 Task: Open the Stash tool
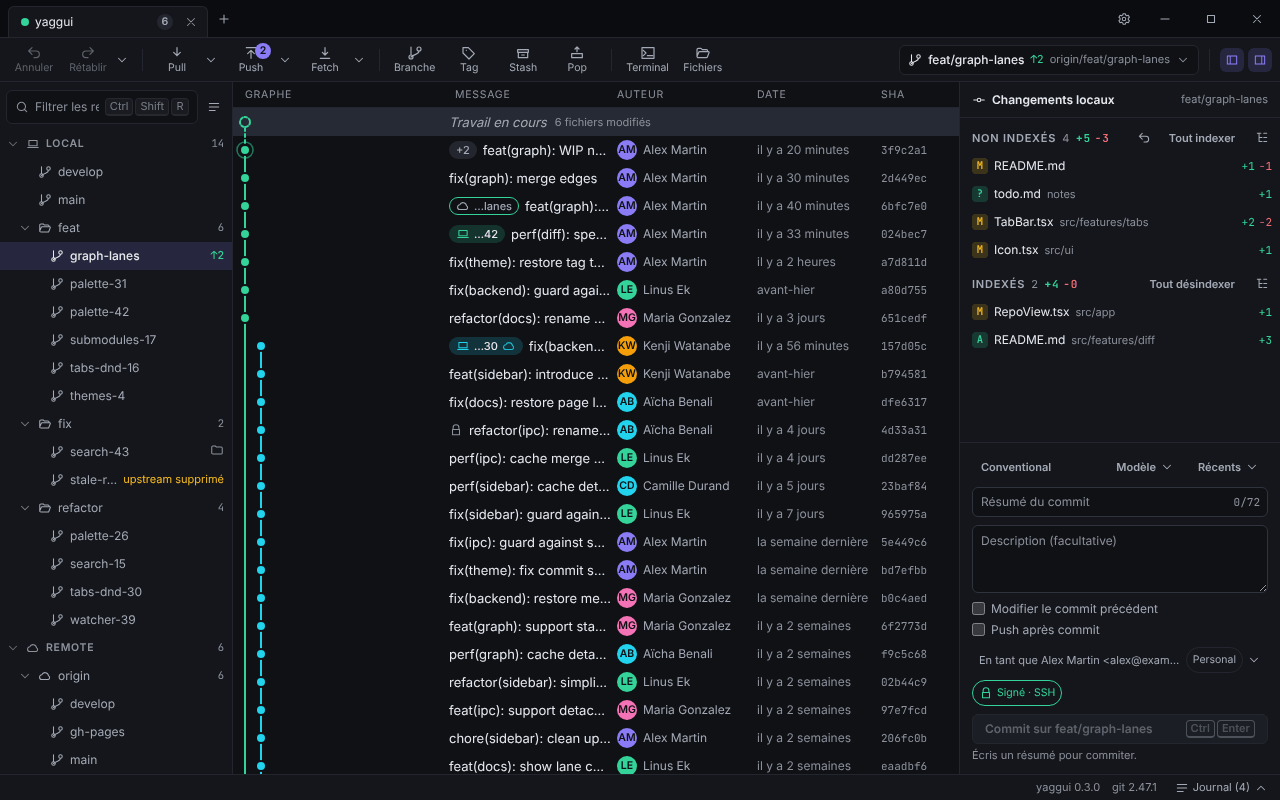pyautogui.click(x=523, y=59)
